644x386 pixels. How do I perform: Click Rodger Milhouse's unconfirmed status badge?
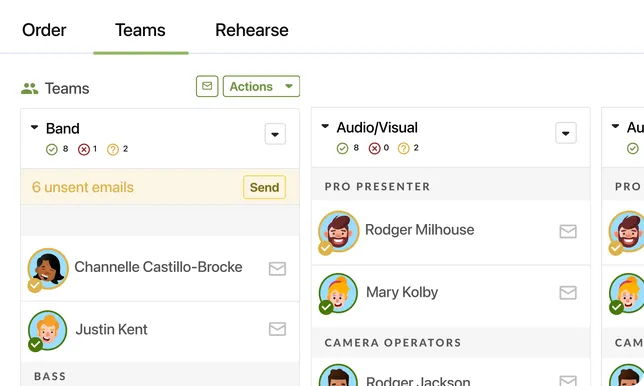pyautogui.click(x=325, y=248)
